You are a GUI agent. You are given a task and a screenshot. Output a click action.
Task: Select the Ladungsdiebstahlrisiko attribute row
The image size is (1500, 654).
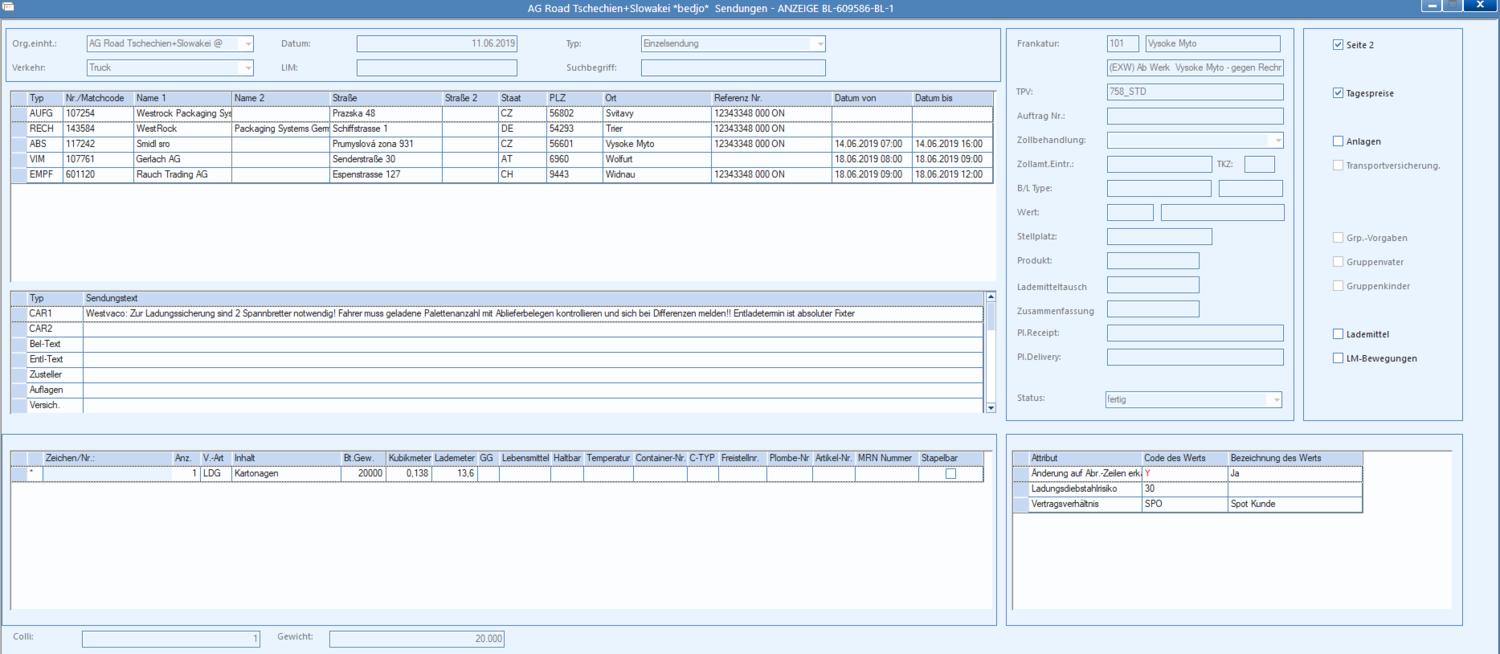[1188, 489]
